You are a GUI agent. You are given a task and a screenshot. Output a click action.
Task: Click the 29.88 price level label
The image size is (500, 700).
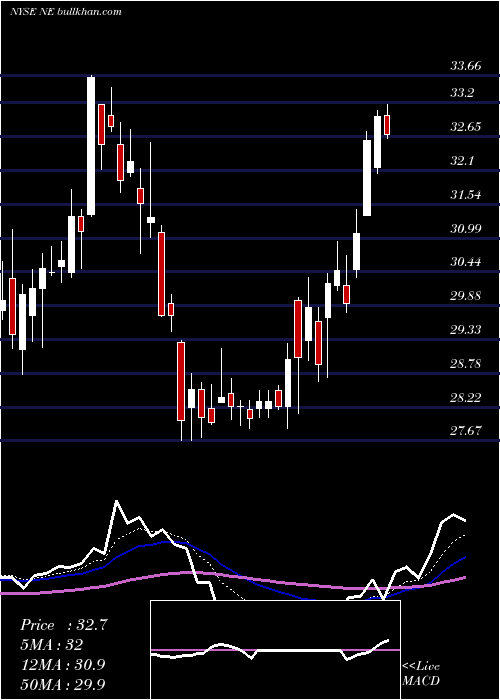466,296
